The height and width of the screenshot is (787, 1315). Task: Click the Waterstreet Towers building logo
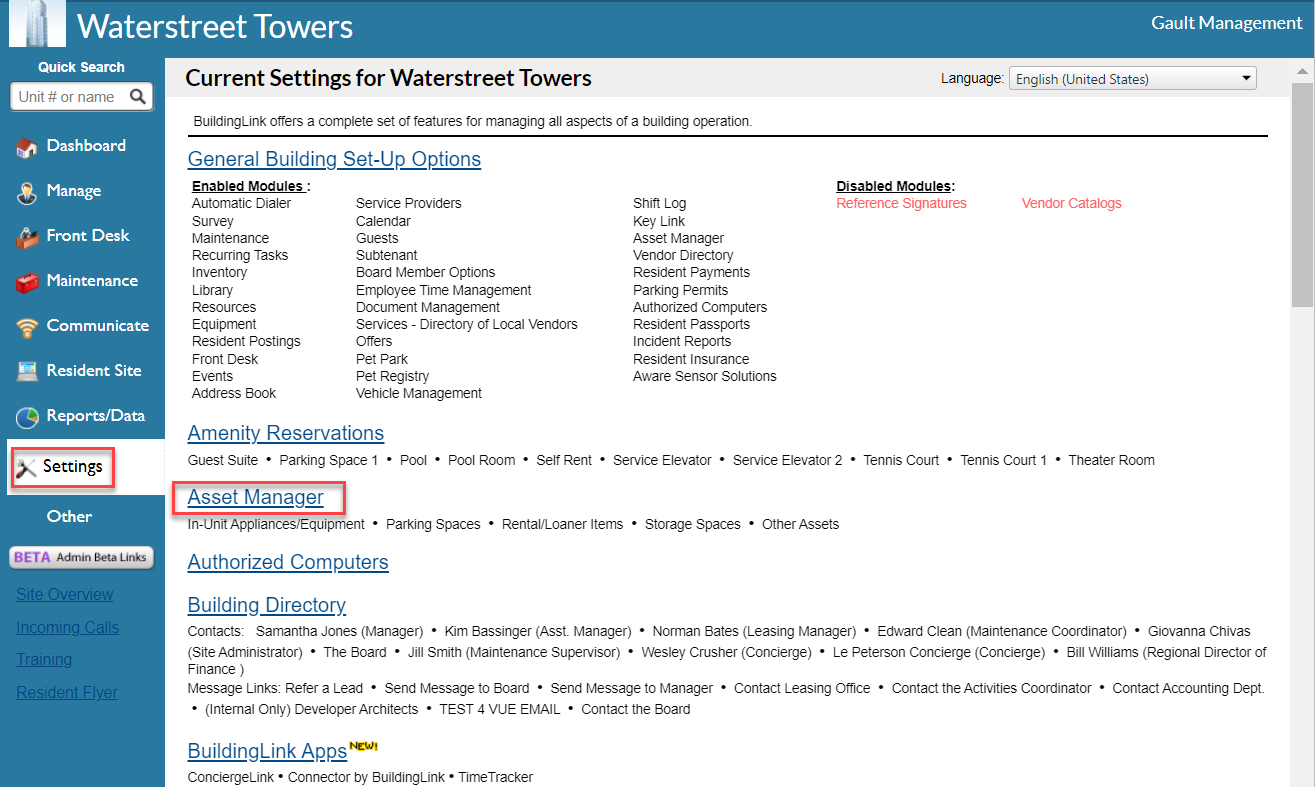[37, 24]
